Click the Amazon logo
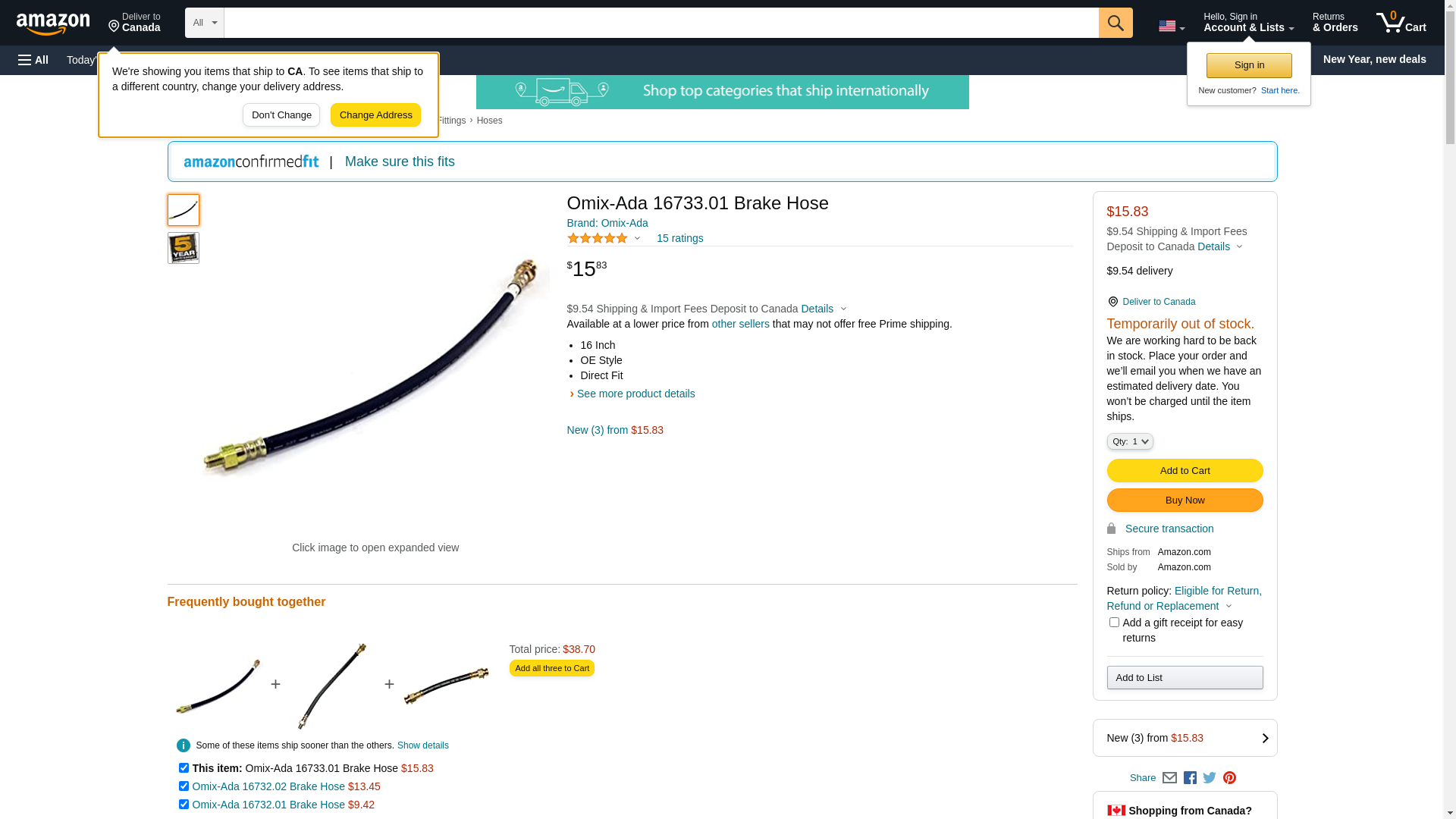 [53, 24]
